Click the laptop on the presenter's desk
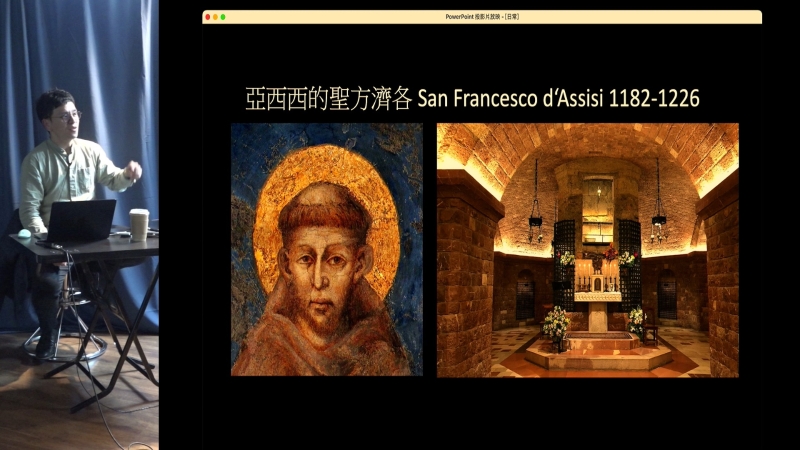 pyautogui.click(x=80, y=221)
